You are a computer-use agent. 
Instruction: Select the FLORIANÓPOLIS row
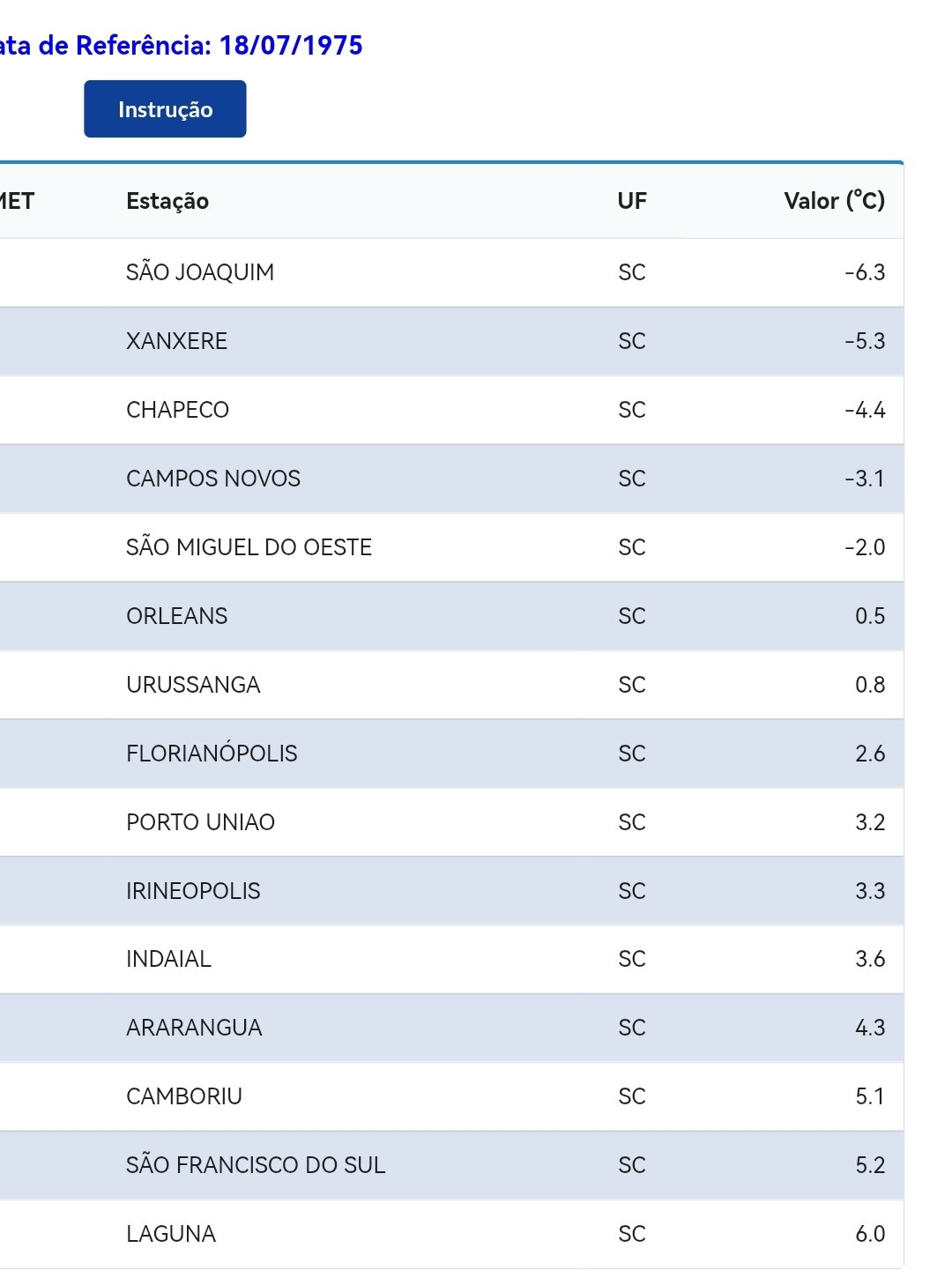(x=451, y=754)
